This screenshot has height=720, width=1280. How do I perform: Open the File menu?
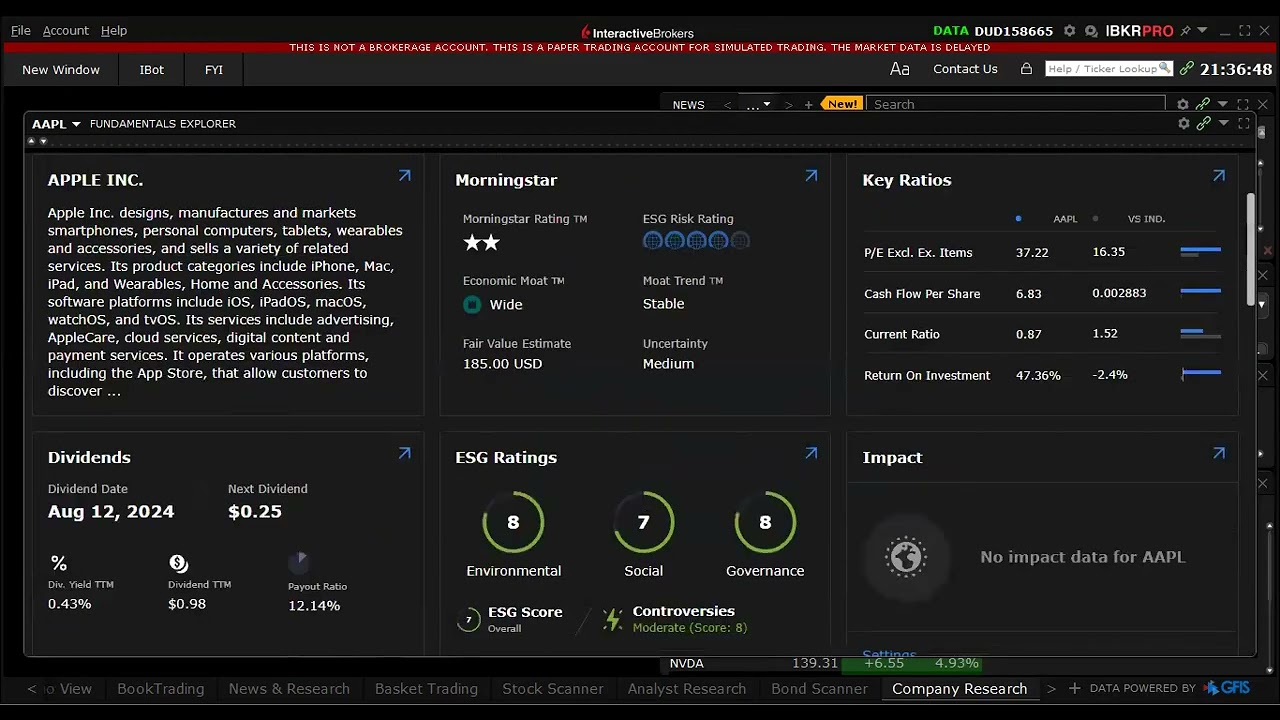point(21,31)
